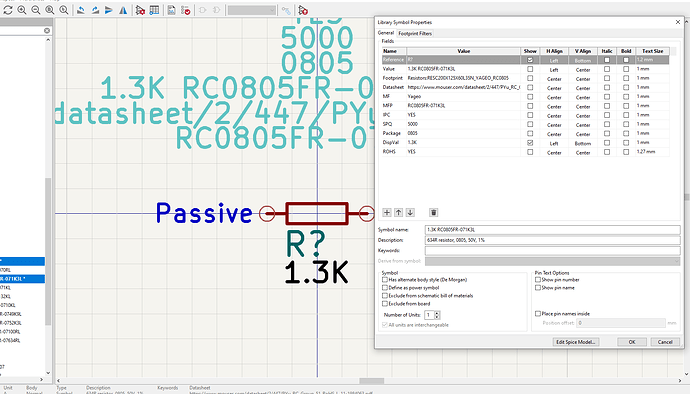Mirror the symbol horizontally
This screenshot has width=690, height=394.
pyautogui.click(x=123, y=10)
